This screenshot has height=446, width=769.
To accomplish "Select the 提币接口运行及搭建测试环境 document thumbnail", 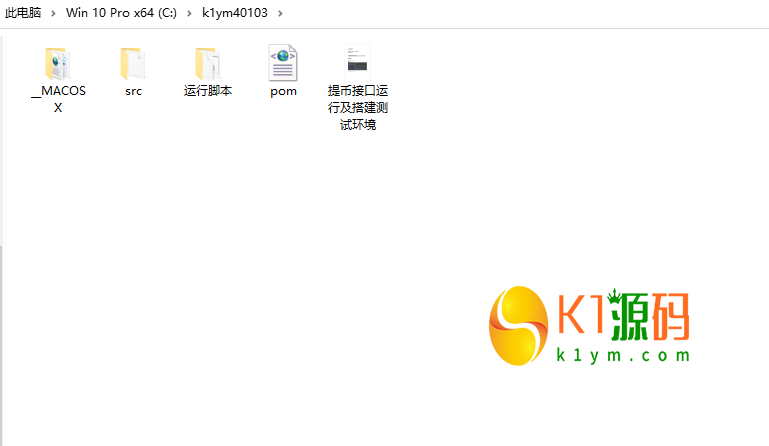I will tap(358, 63).
